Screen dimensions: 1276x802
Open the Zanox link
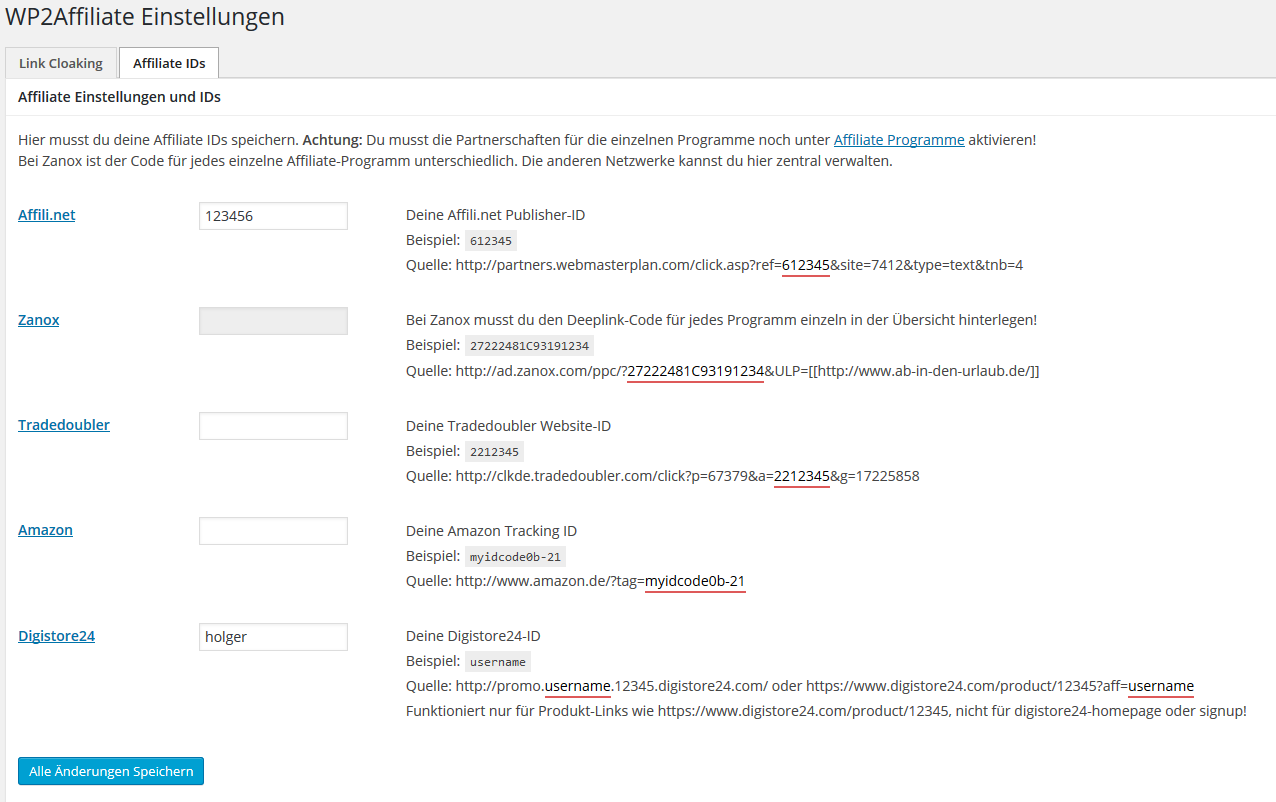click(38, 320)
